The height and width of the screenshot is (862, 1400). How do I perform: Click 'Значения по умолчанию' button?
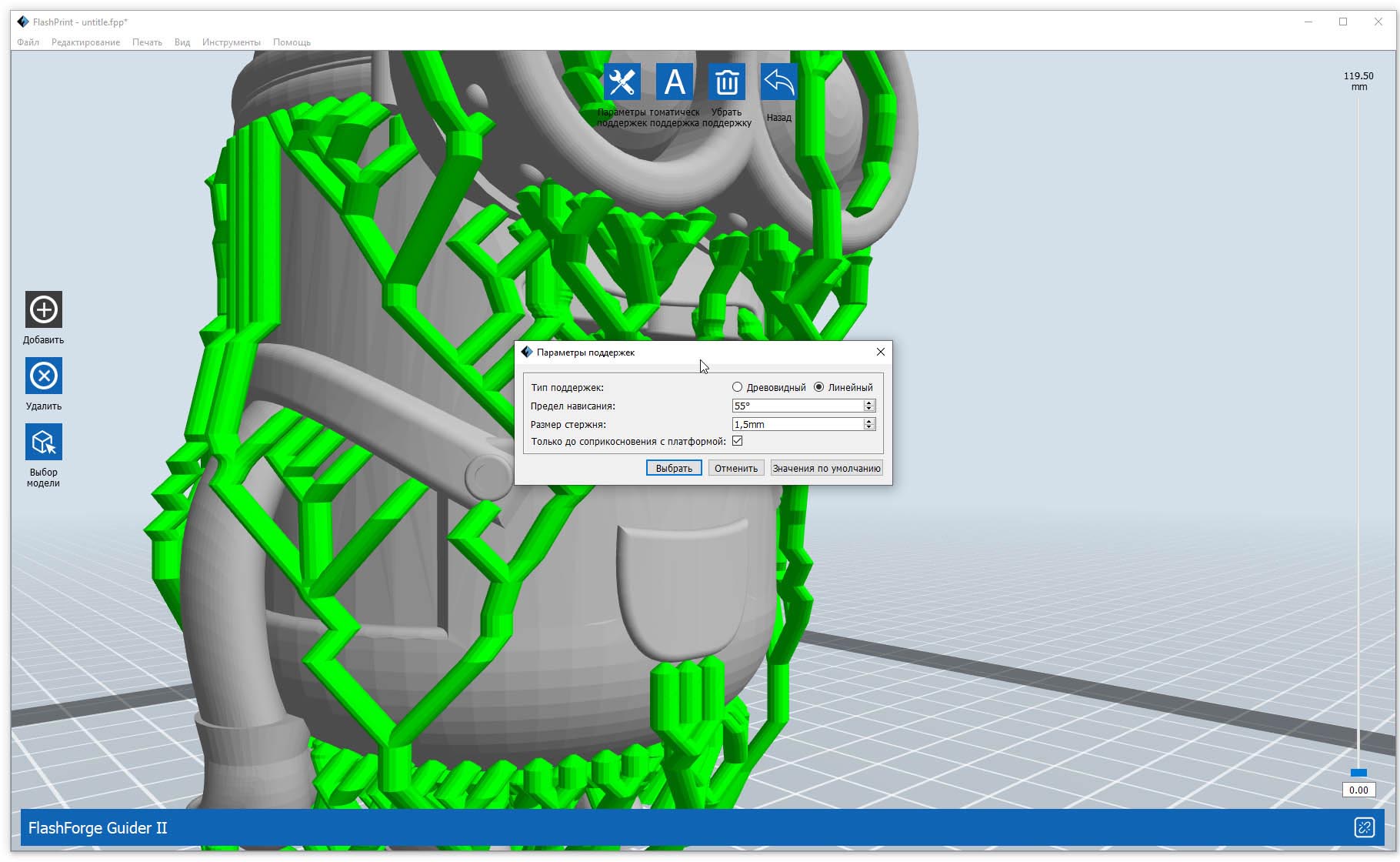tap(826, 468)
